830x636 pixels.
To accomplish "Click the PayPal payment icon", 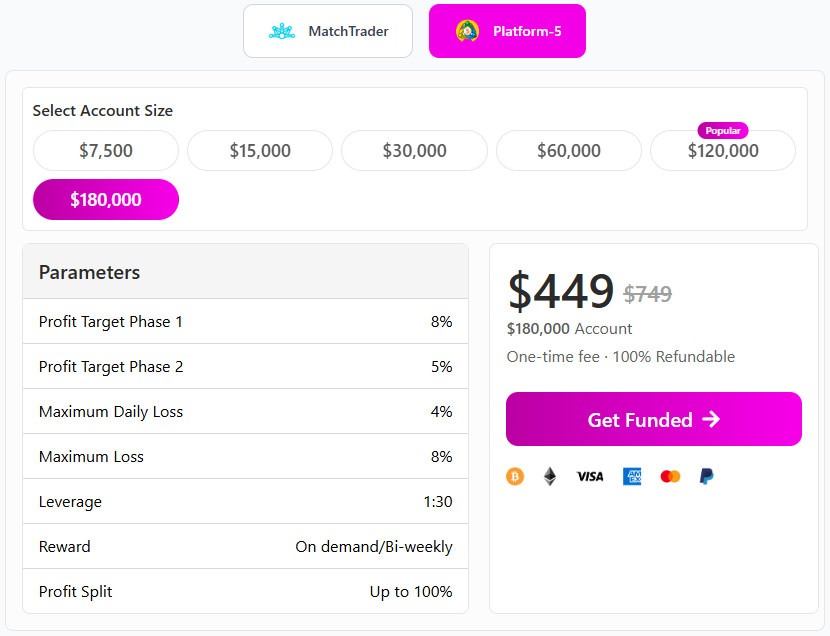I will [x=706, y=477].
